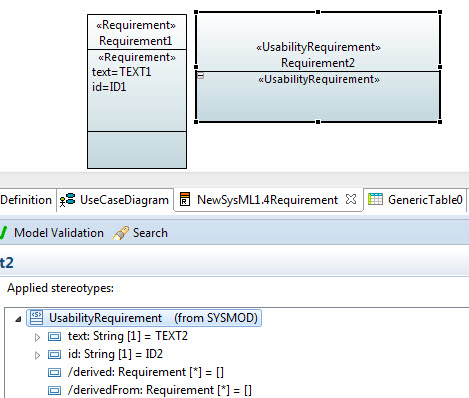This screenshot has height=398, width=469.
Task: Collapse the UsabilityRequirement stereotype tree node
Action: [x=18, y=319]
